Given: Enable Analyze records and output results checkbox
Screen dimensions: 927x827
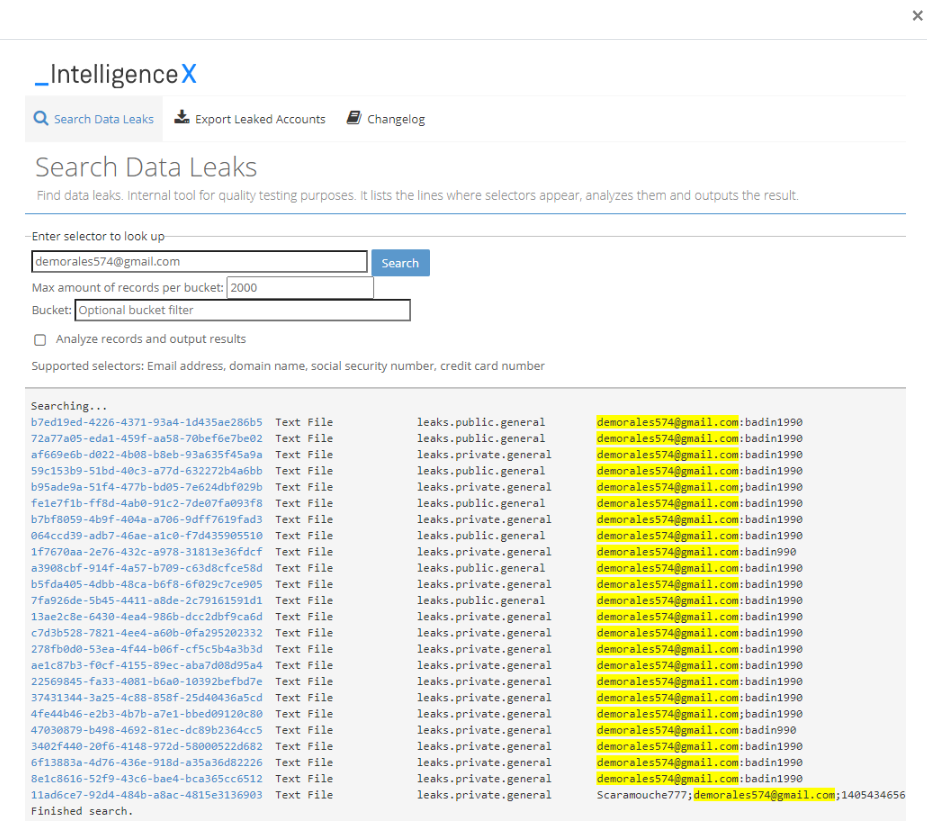Looking at the screenshot, I should coord(40,340).
